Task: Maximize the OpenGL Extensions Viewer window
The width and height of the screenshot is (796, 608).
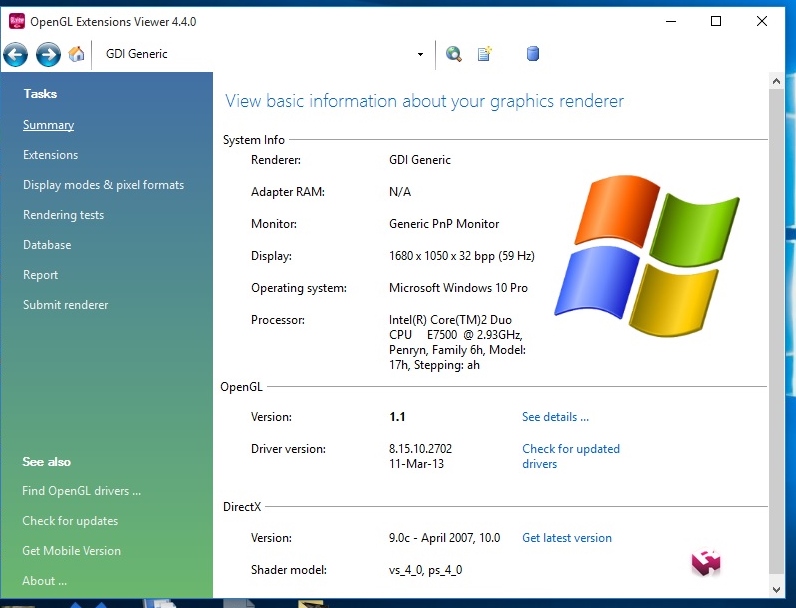Action: click(716, 21)
